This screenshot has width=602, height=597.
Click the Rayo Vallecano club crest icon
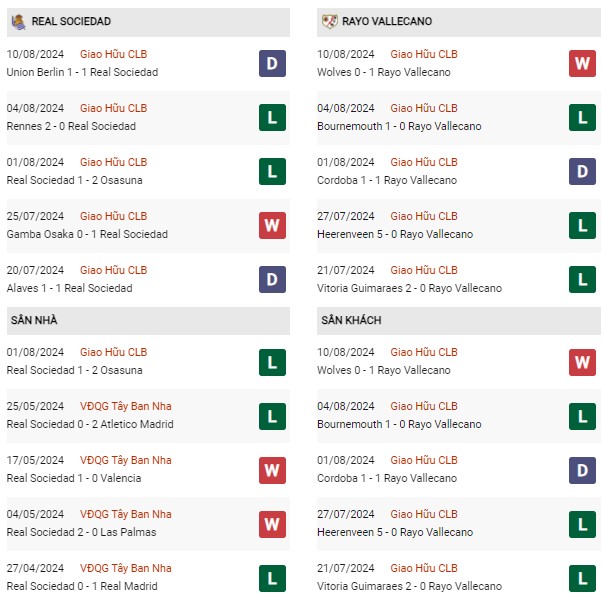point(329,21)
